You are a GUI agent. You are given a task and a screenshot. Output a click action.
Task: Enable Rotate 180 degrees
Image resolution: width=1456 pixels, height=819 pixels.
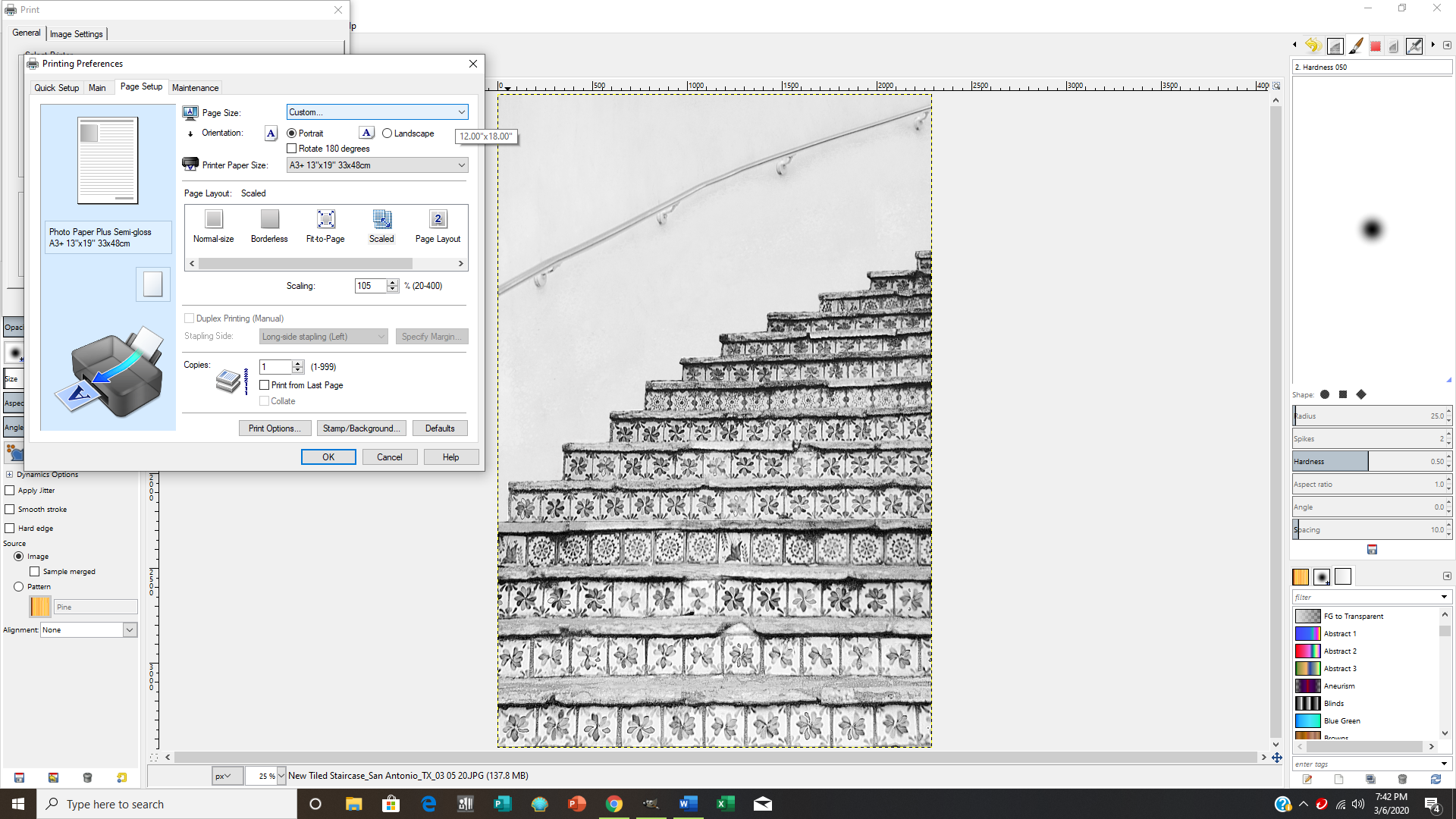click(292, 149)
